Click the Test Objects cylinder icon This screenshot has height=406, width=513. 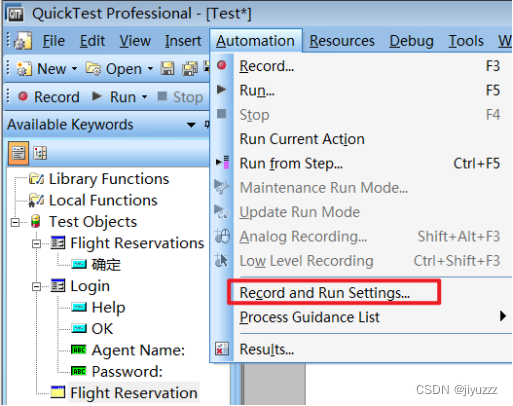(x=36, y=221)
